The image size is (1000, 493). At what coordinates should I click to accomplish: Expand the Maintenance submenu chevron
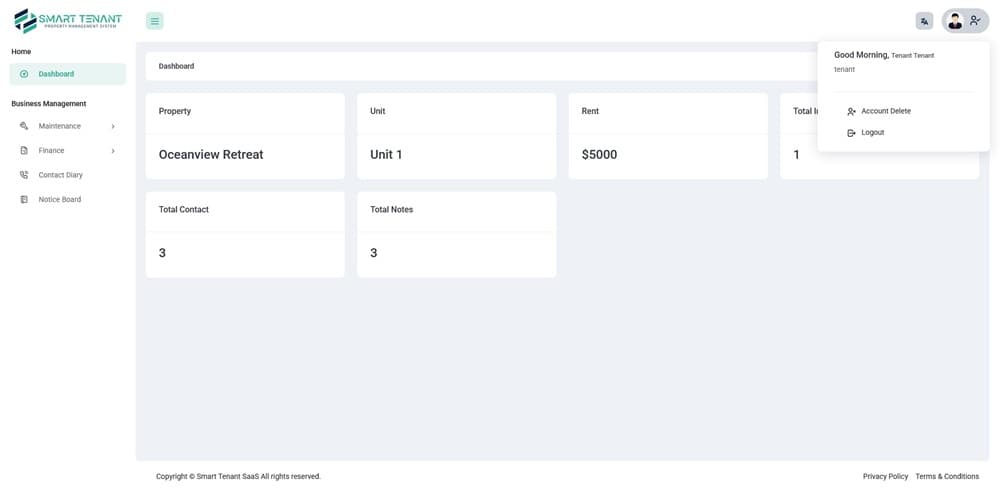[x=113, y=126]
